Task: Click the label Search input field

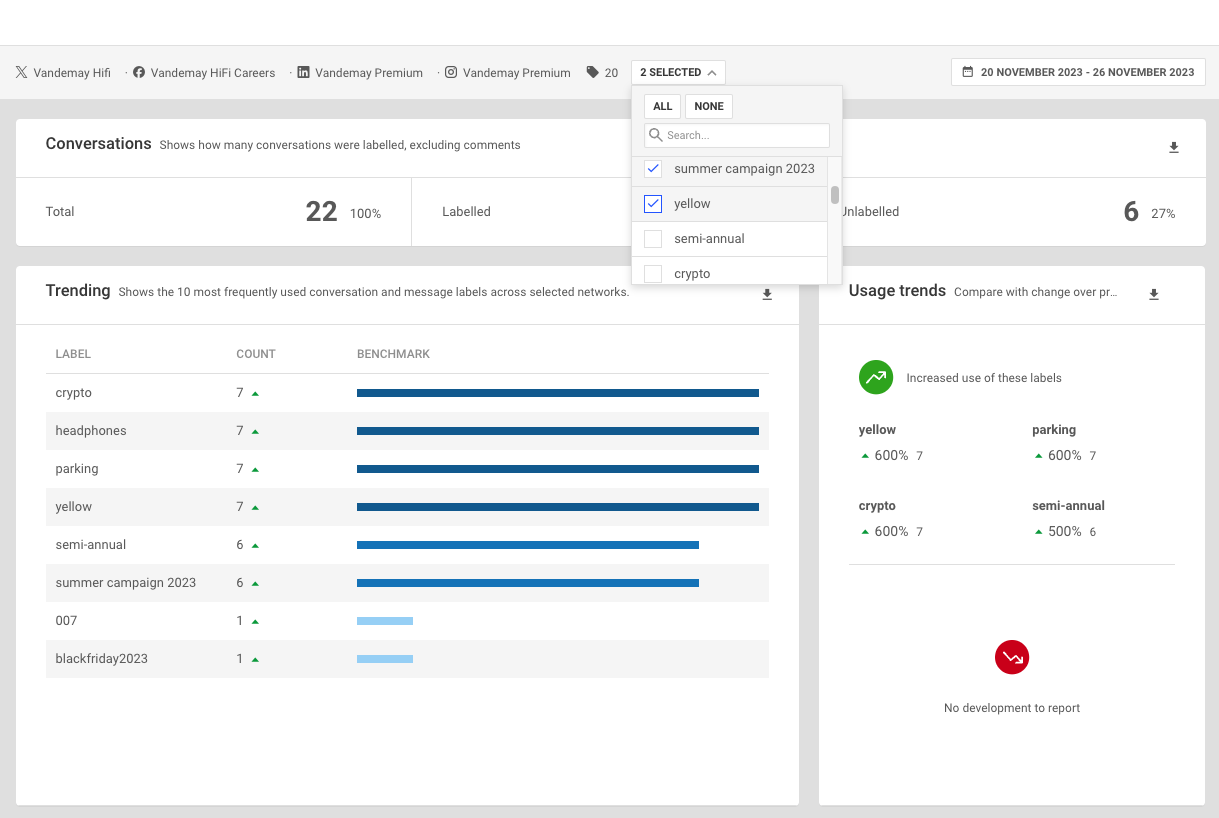Action: point(737,135)
